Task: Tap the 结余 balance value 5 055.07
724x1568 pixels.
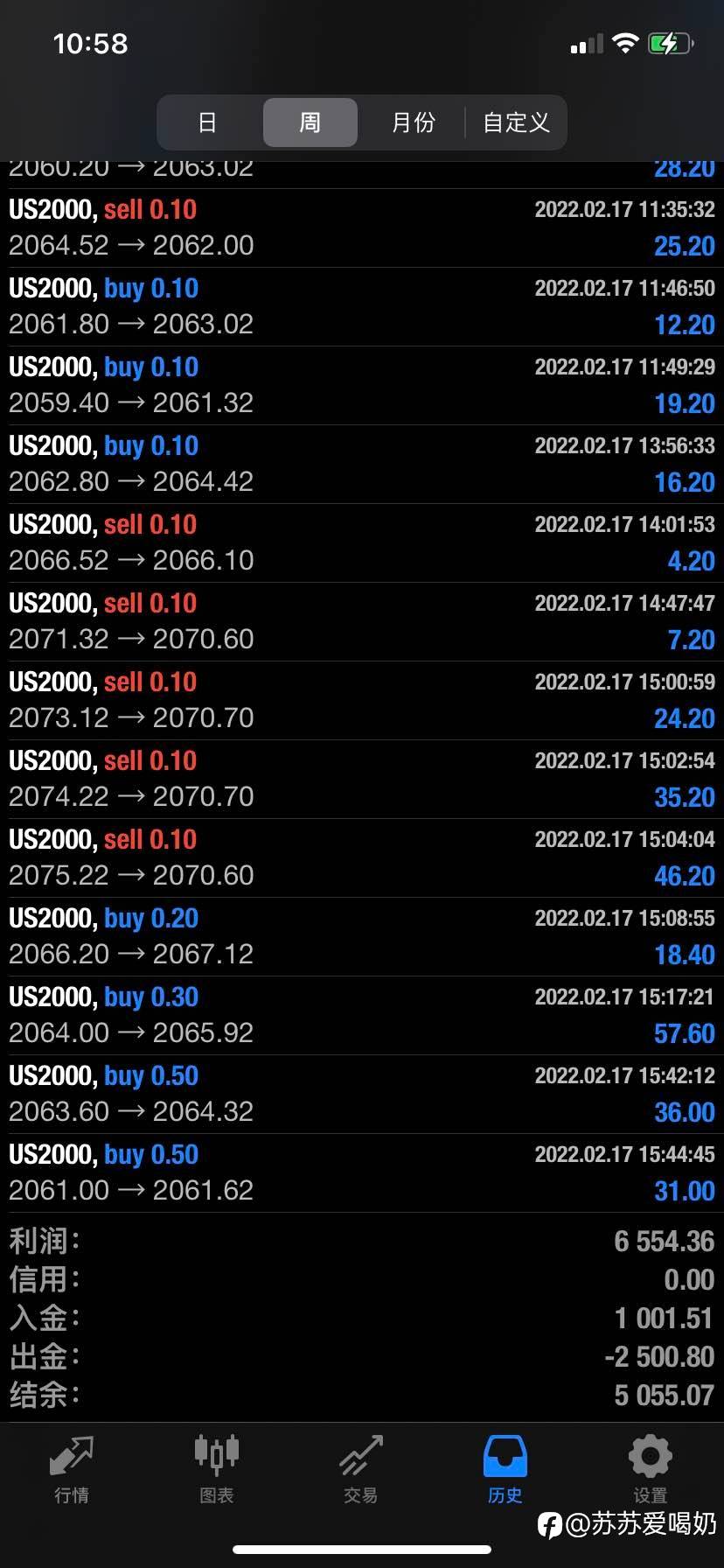Action: click(x=665, y=1395)
